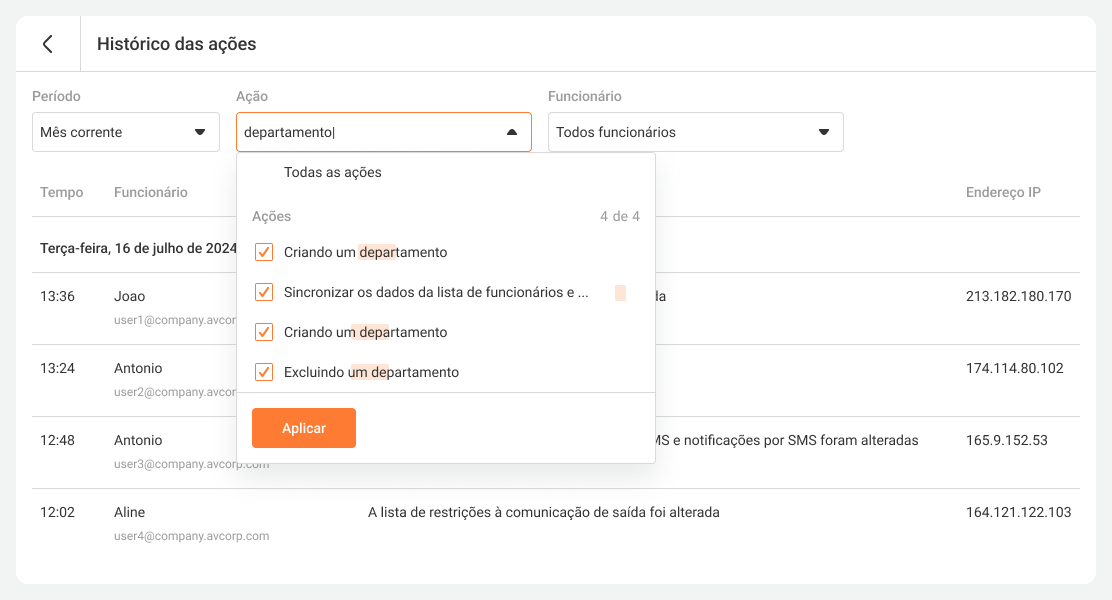Click IP address 165.9.152.53
Image resolution: width=1112 pixels, height=600 pixels.
[x=1006, y=440]
